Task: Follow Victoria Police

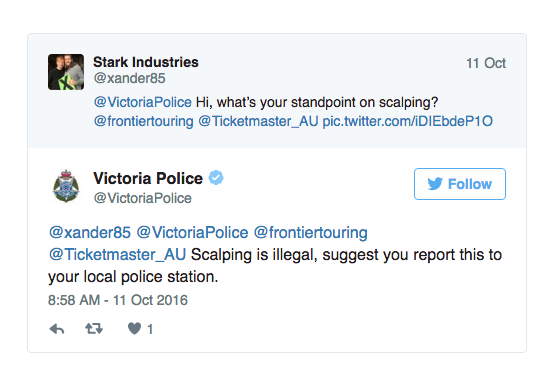Action: coord(460,184)
